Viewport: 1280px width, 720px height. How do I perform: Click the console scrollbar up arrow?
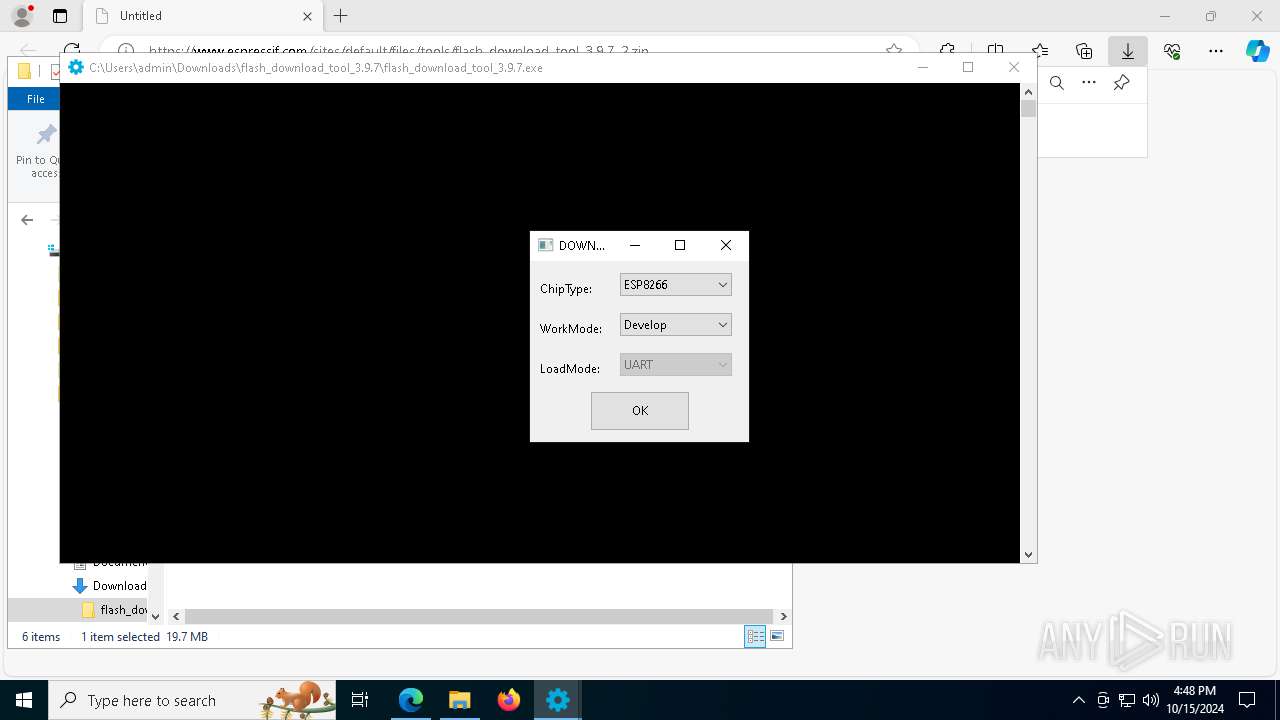click(1028, 92)
